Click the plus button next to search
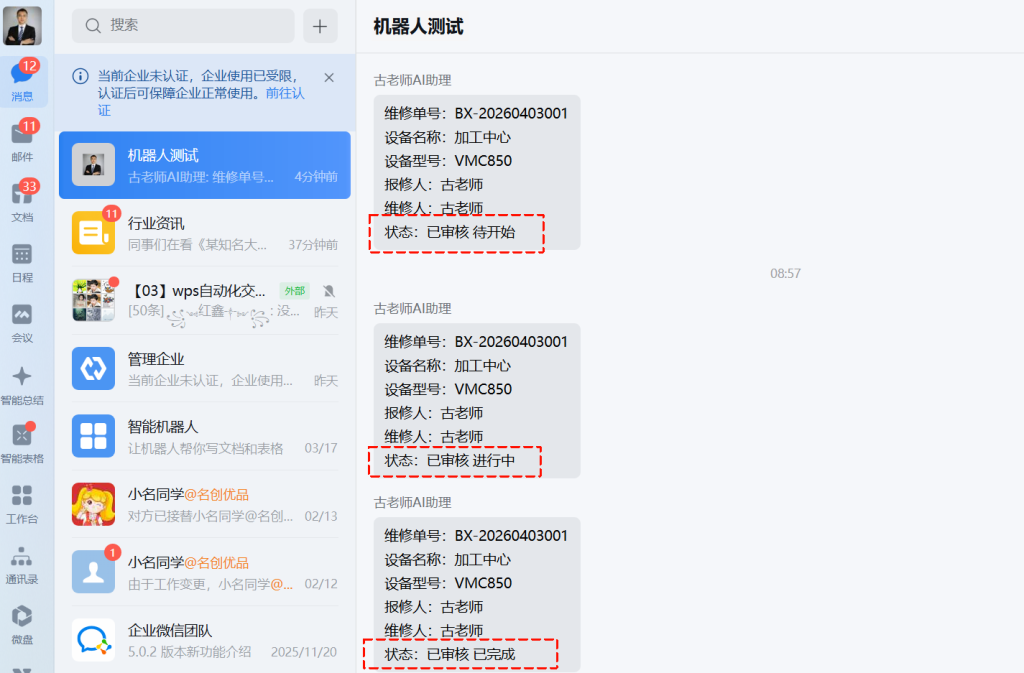Viewport: 1024px width, 673px height. [320, 26]
